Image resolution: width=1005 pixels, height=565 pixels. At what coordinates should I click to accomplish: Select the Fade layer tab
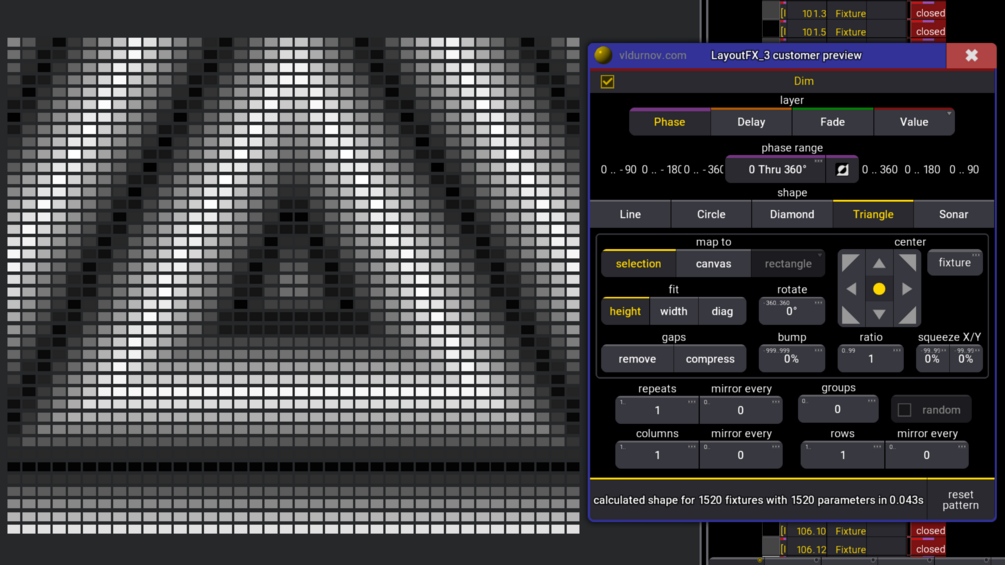click(833, 122)
